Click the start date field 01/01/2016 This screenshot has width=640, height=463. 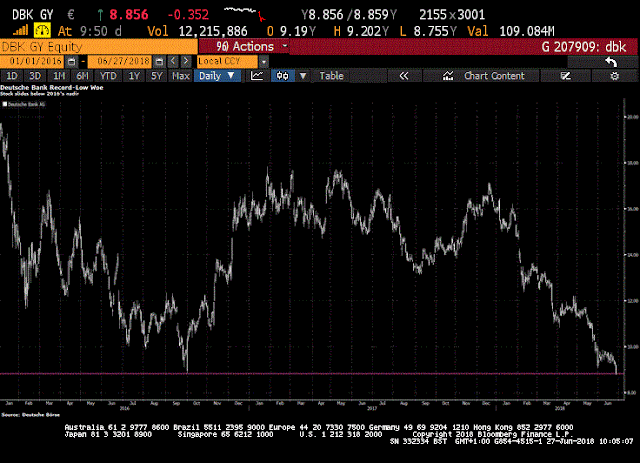coord(33,61)
